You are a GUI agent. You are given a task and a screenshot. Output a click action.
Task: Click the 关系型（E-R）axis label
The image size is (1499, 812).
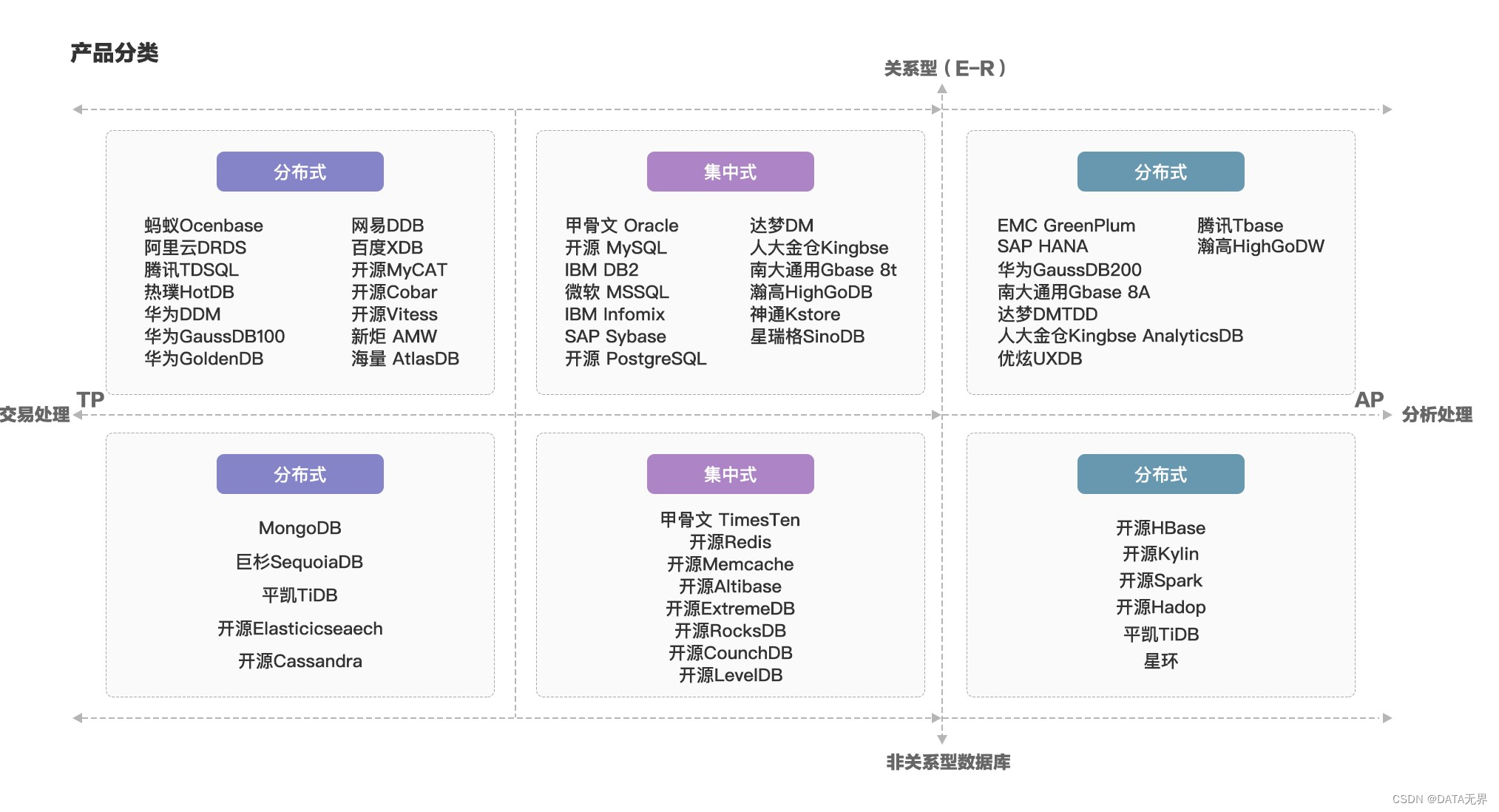947,69
